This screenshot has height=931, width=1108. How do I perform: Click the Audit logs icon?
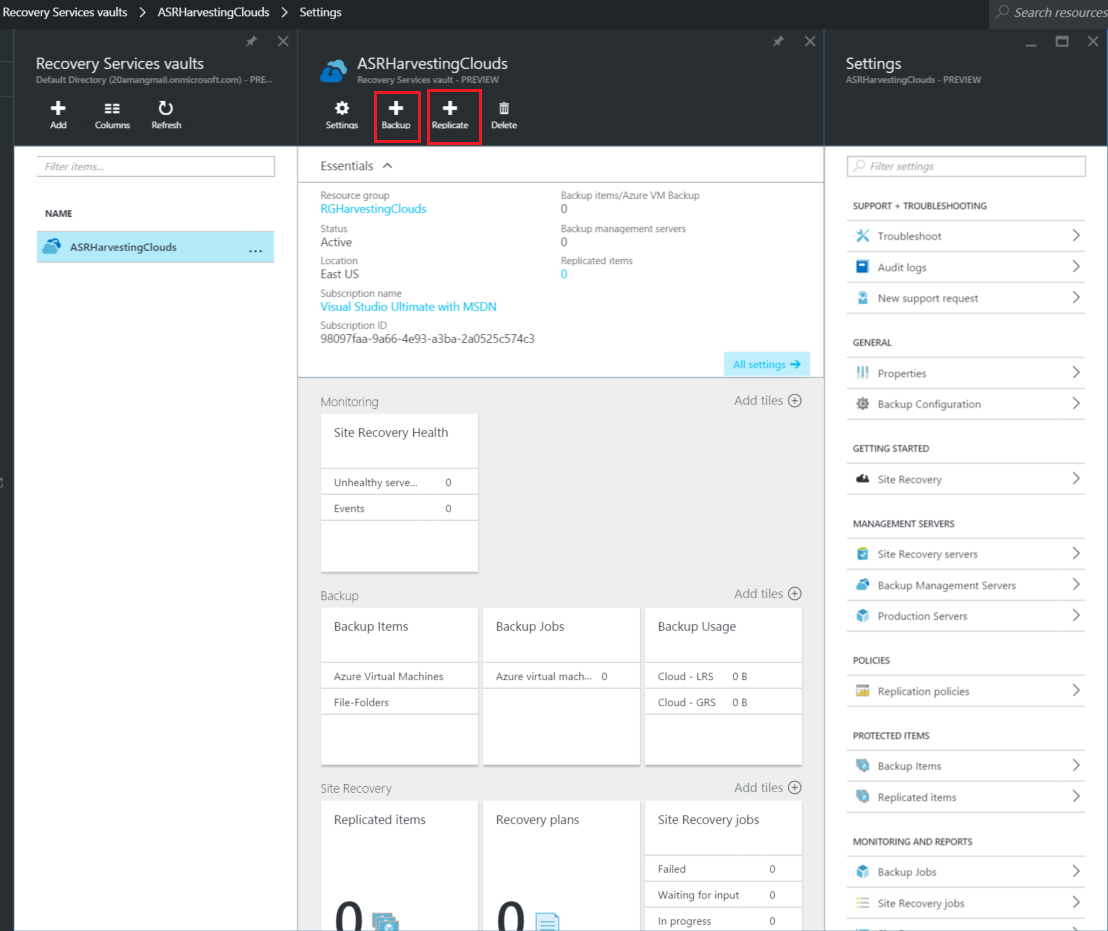pos(863,267)
